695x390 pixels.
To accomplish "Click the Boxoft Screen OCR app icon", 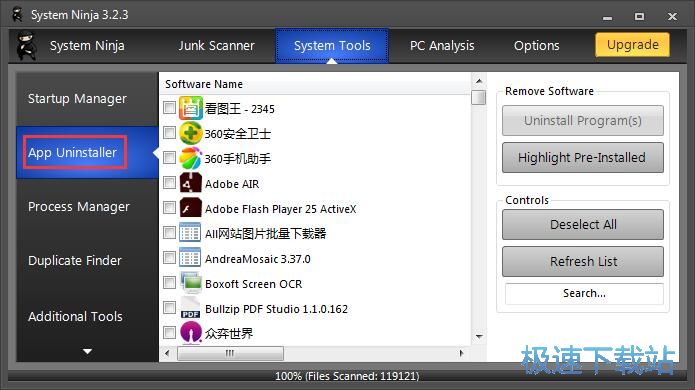I will pyautogui.click(x=191, y=283).
